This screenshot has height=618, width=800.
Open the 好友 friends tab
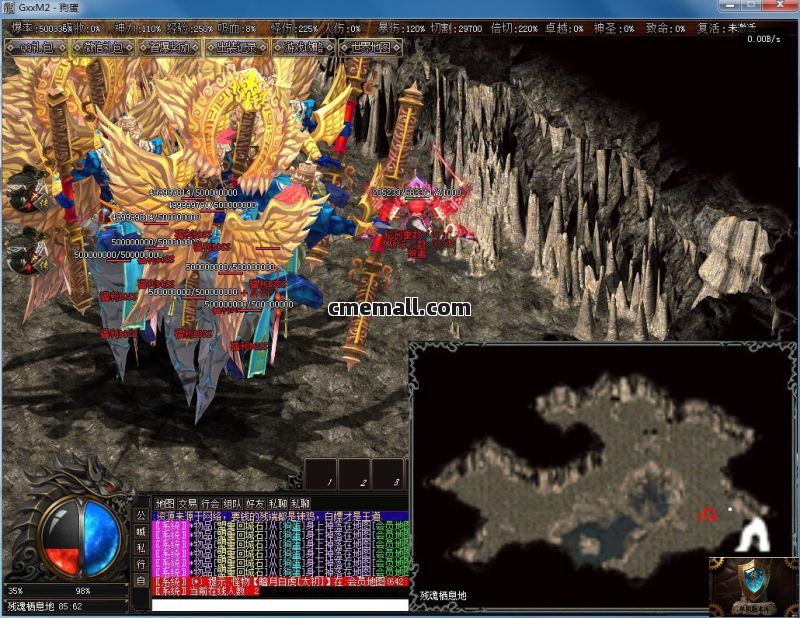[256, 503]
